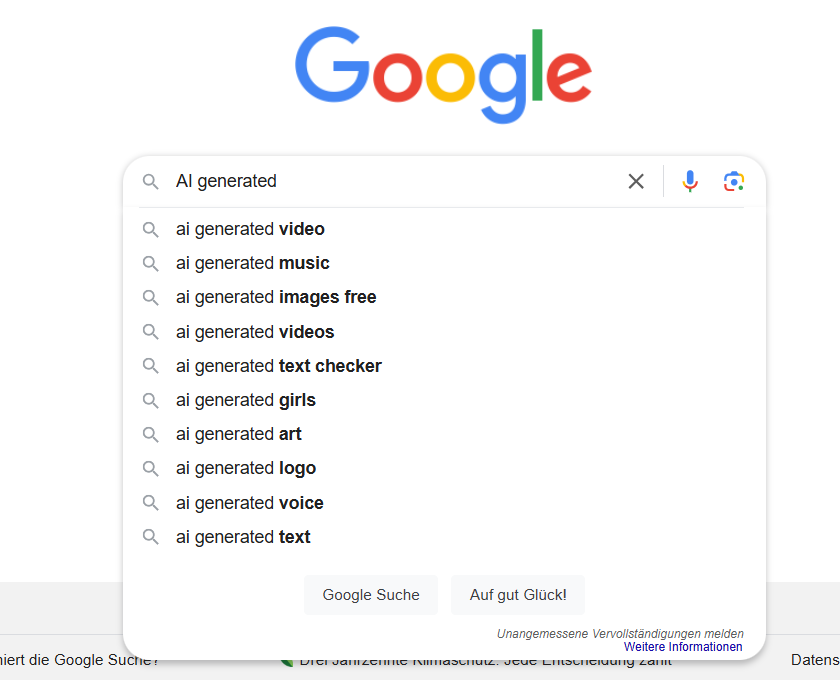Click the Google logo
The height and width of the screenshot is (680, 840).
(444, 75)
